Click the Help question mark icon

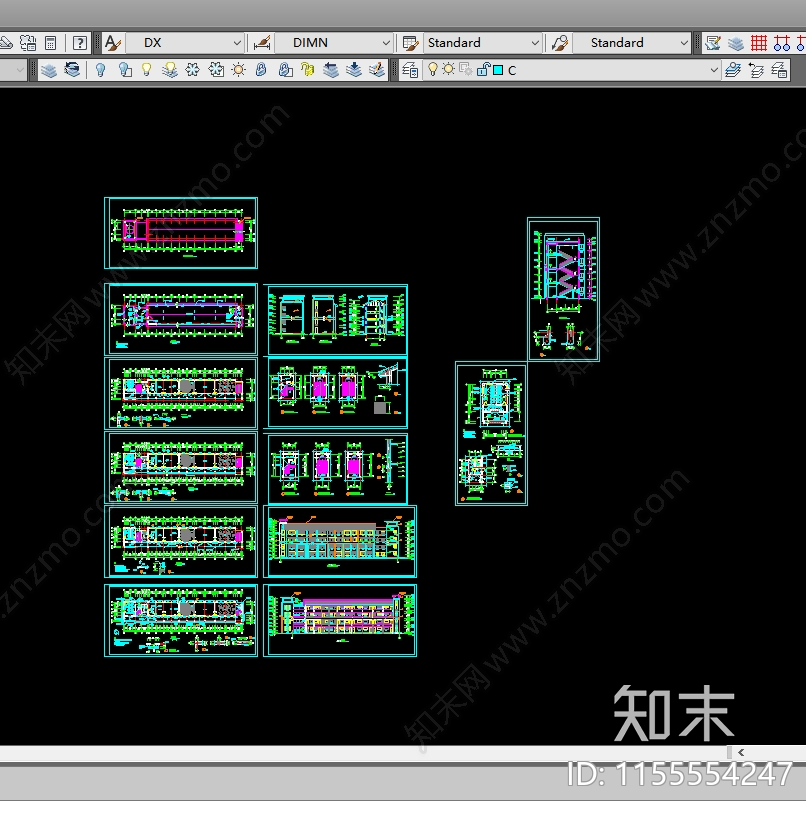coord(80,43)
